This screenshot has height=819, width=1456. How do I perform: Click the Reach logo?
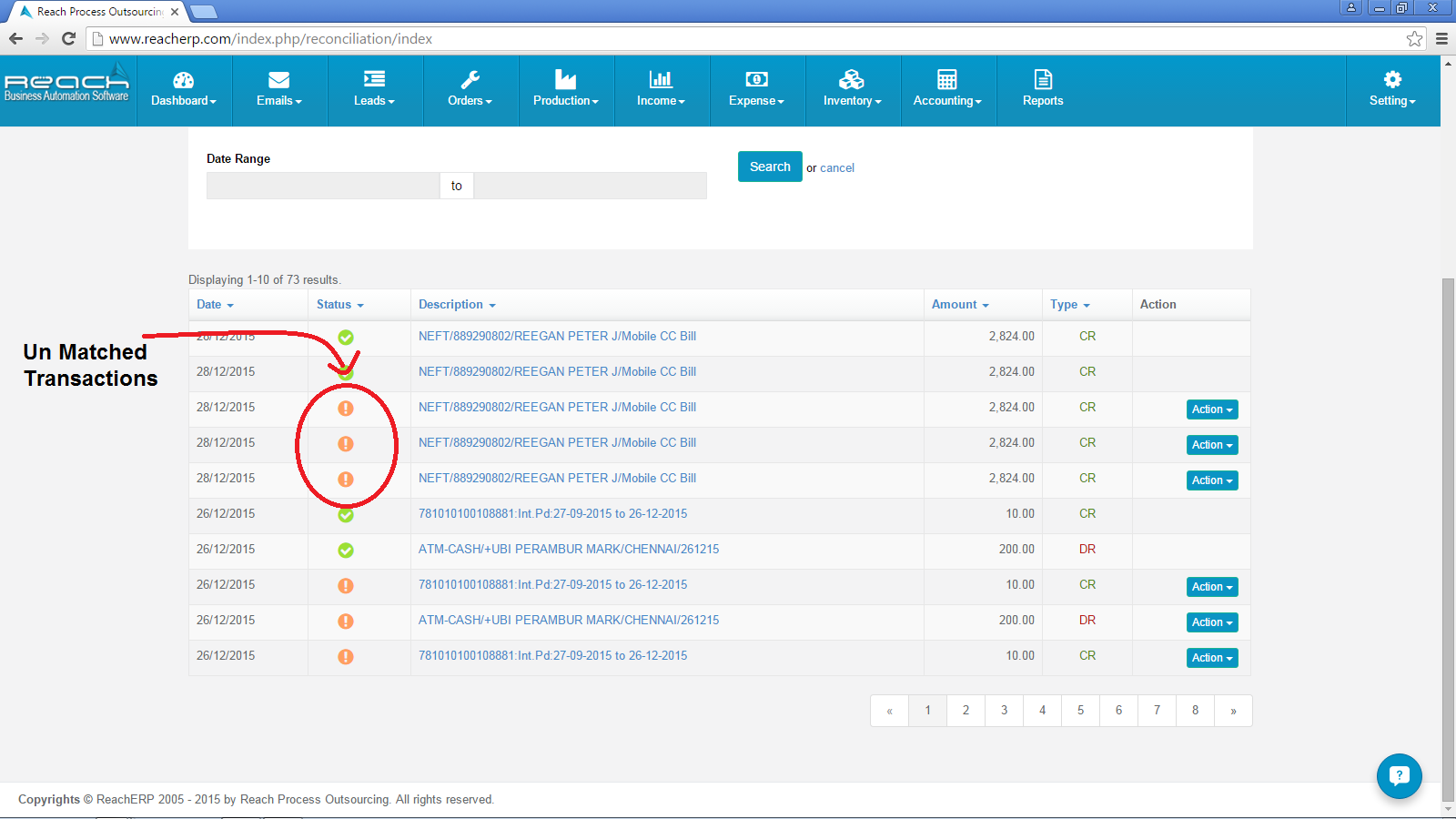(x=67, y=84)
